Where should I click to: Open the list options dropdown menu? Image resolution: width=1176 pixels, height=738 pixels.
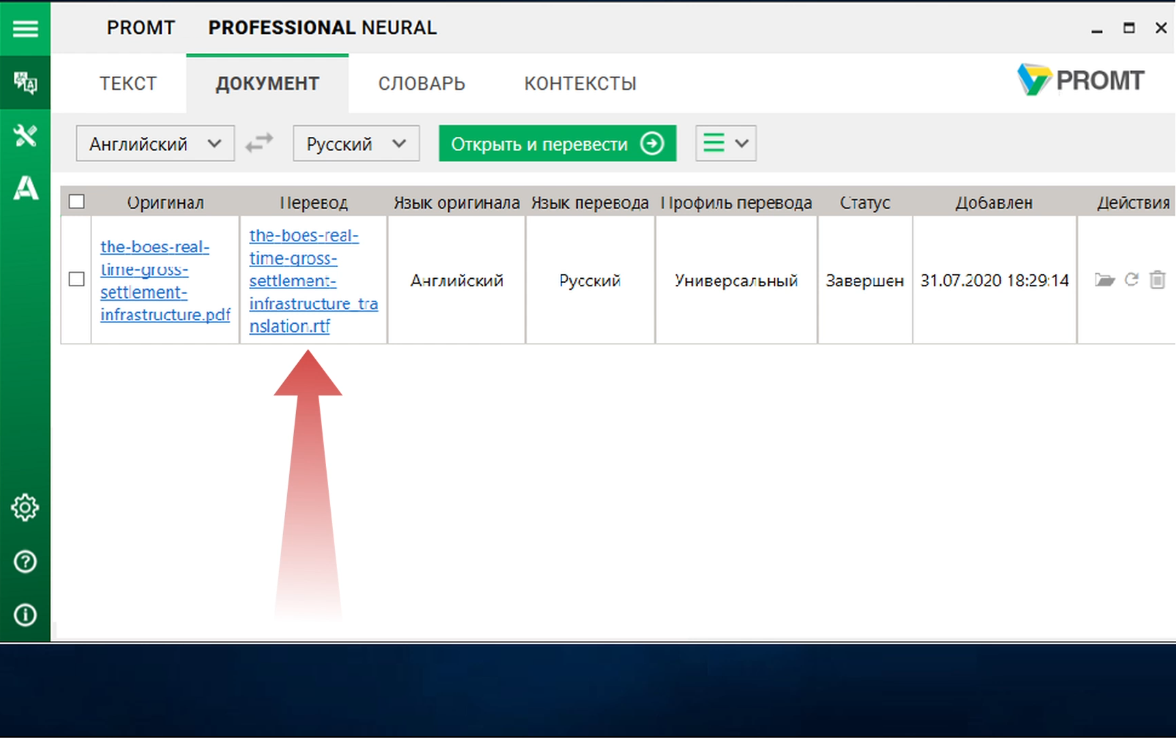(725, 143)
